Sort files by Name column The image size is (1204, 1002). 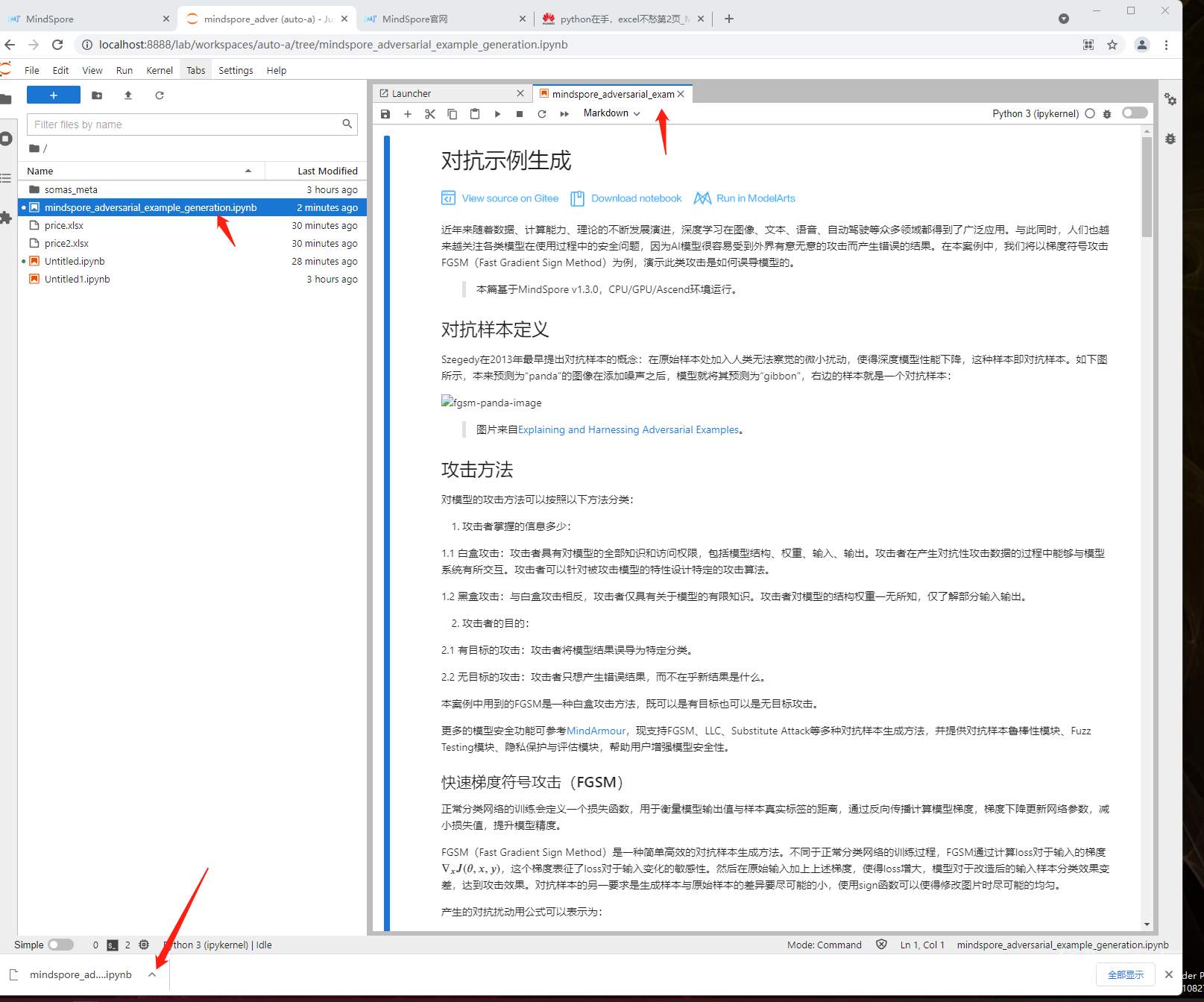coord(141,171)
